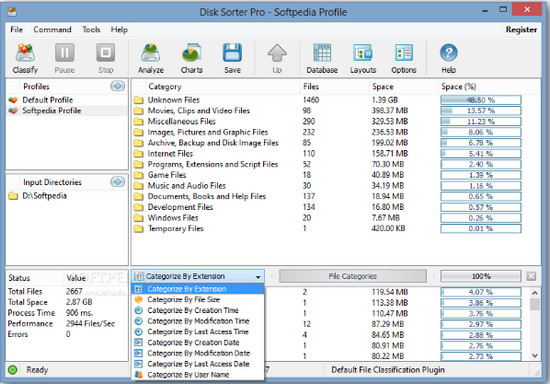
Task: Click the close X next to 100% bar
Action: tap(531, 276)
